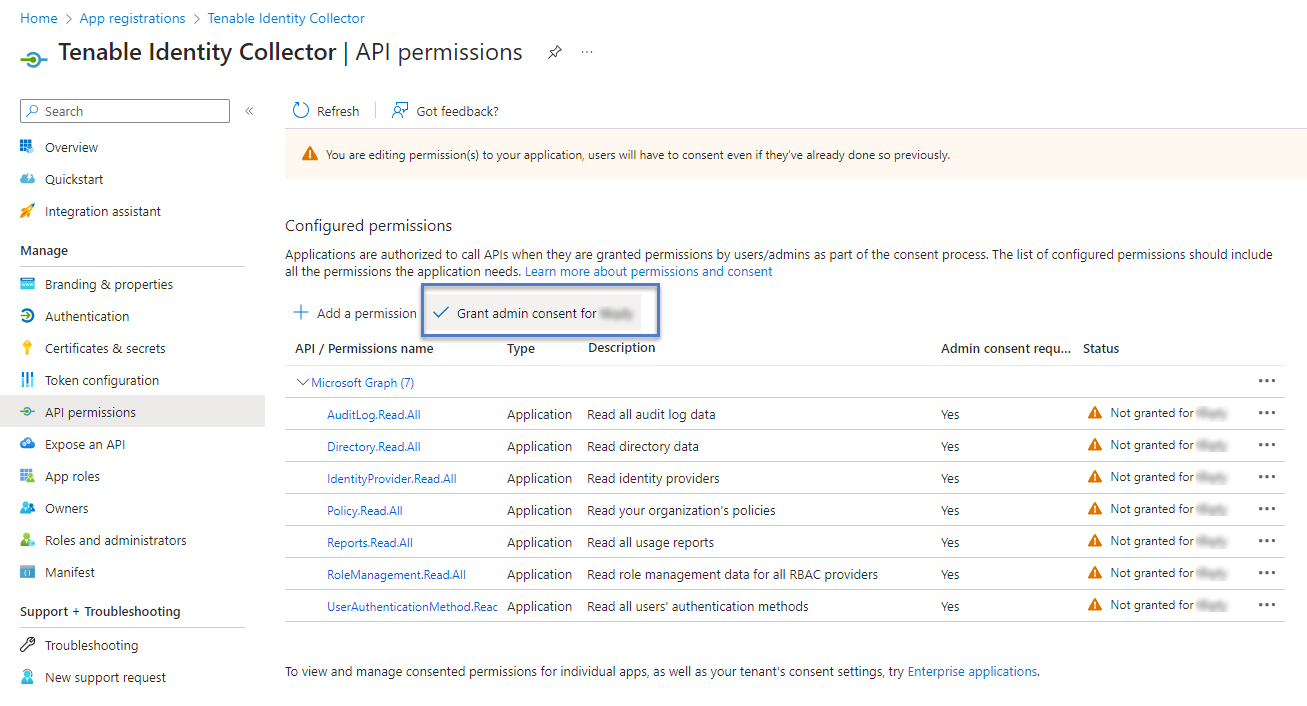1307x706 pixels.
Task: Click the Type column header
Action: 521,348
